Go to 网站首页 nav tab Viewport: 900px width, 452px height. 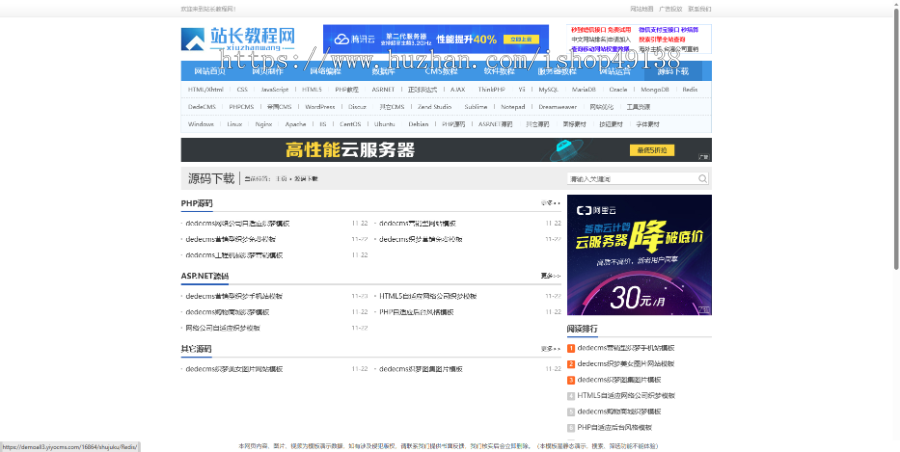pyautogui.click(x=210, y=71)
